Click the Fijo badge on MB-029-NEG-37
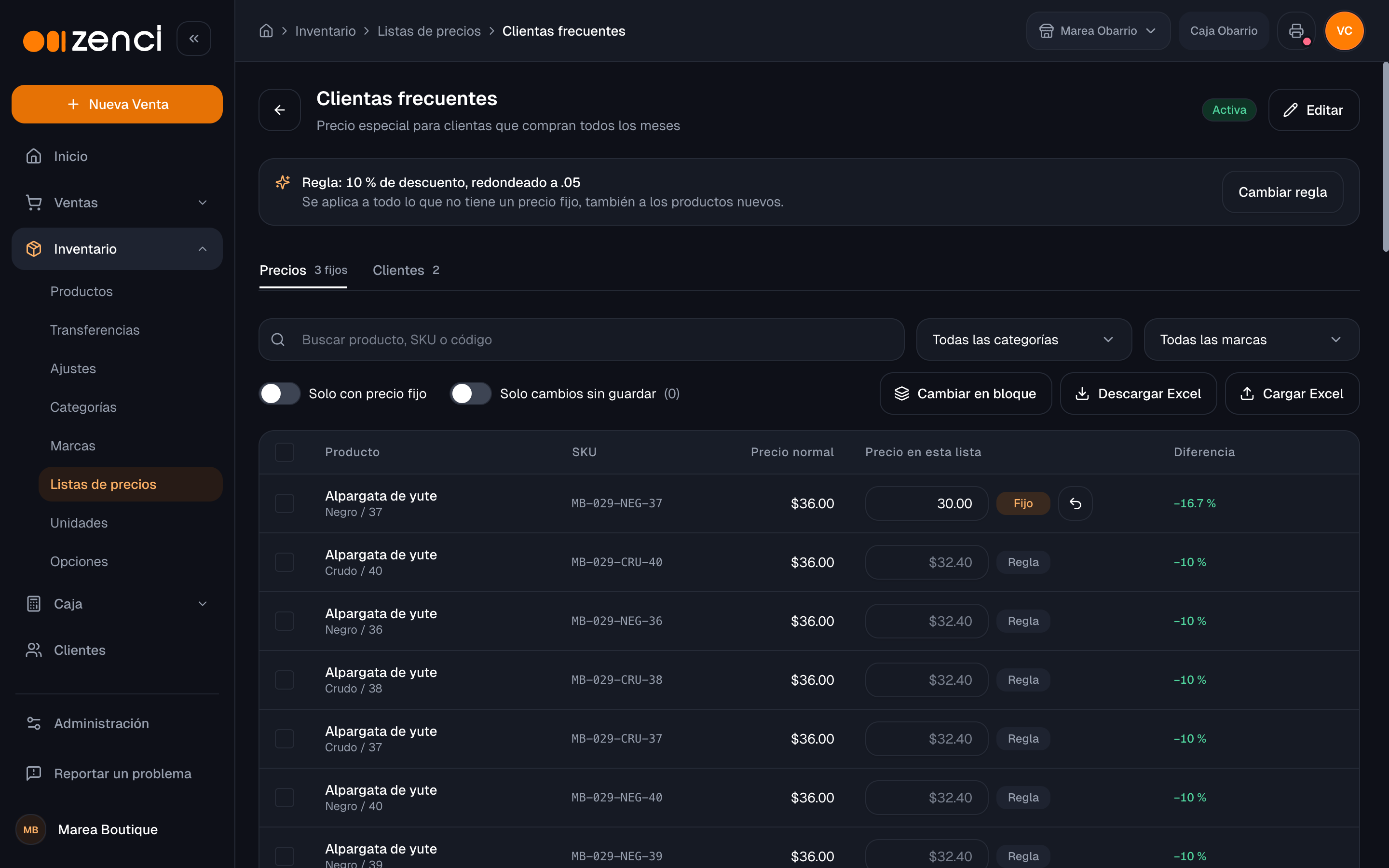Viewport: 1389px width, 868px height. point(1023,503)
